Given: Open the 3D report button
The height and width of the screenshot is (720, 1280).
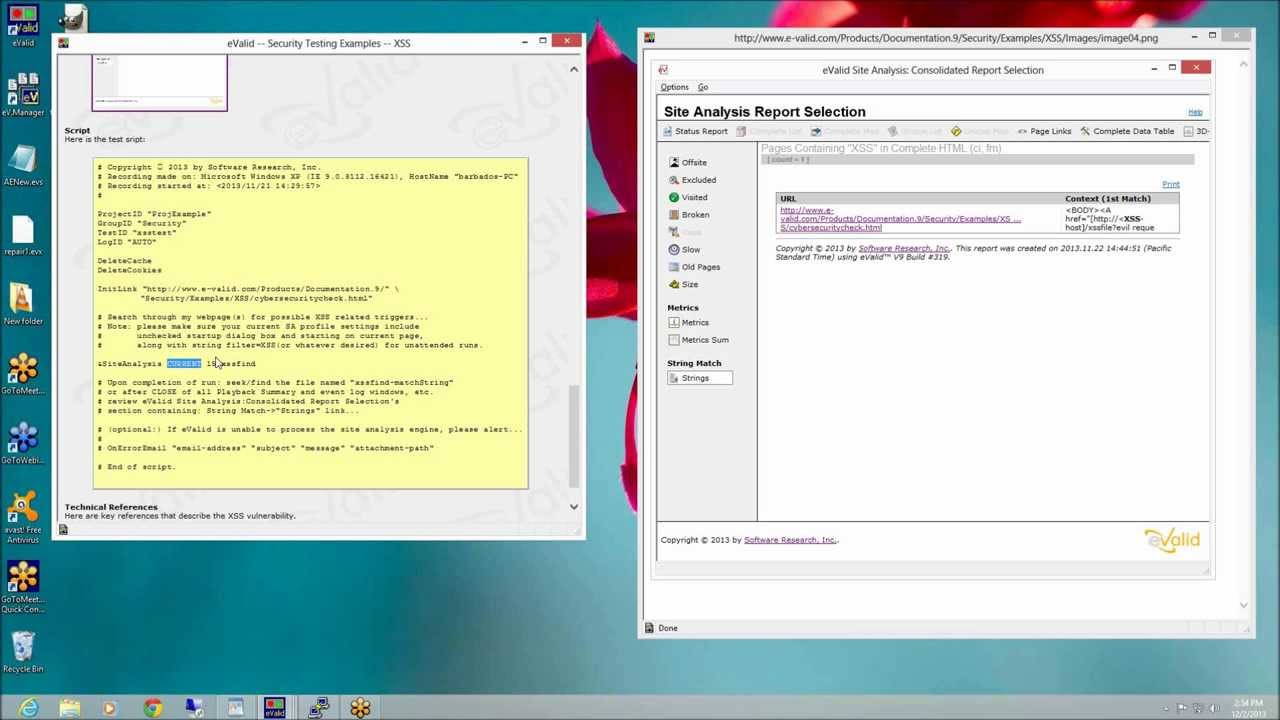Looking at the screenshot, I should point(1196,131).
